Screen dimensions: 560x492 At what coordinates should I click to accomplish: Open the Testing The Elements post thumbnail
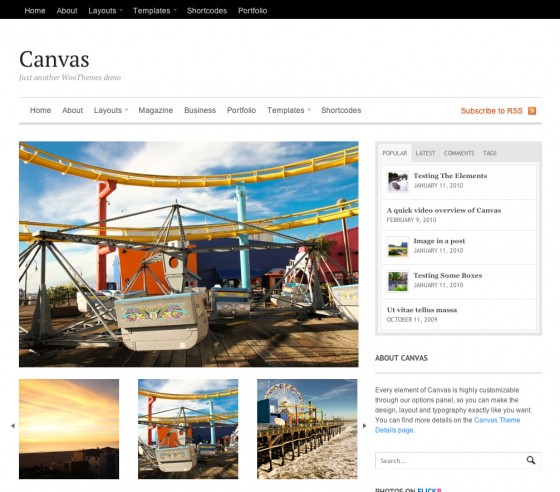click(x=398, y=181)
